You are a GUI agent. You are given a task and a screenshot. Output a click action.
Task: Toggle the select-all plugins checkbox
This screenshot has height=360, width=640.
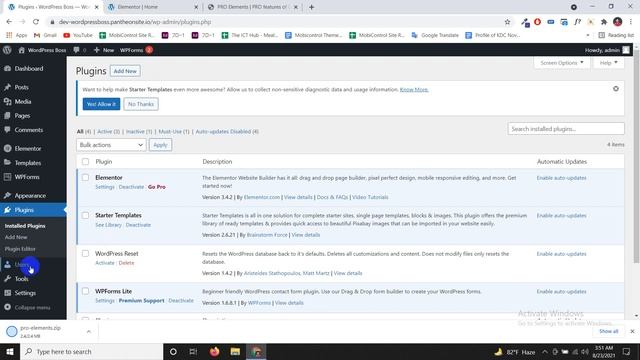click(85, 162)
